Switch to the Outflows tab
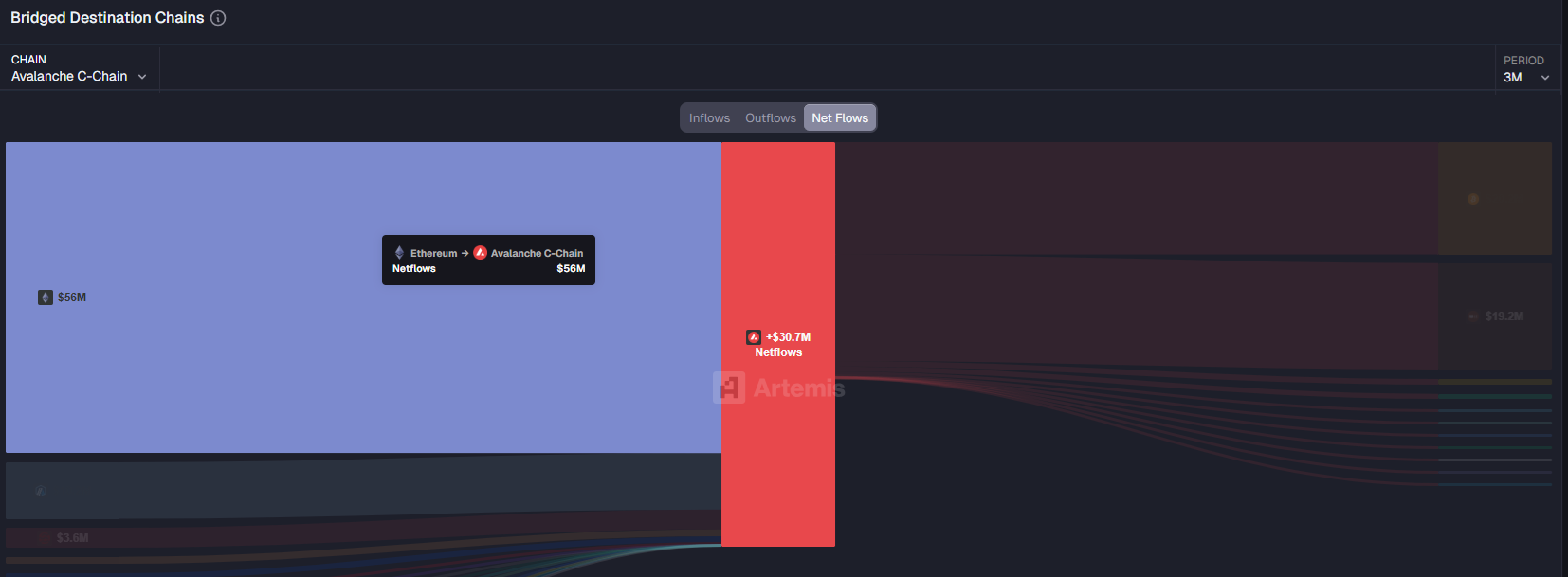Viewport: 1568px width, 577px height. pos(770,118)
